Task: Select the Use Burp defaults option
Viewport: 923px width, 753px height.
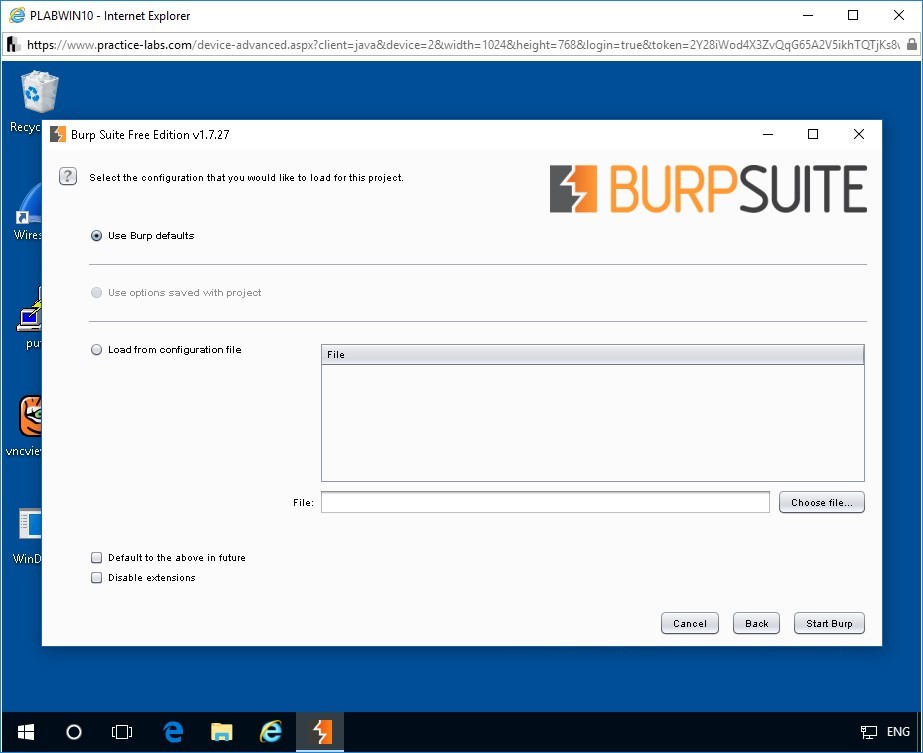Action: (x=97, y=236)
